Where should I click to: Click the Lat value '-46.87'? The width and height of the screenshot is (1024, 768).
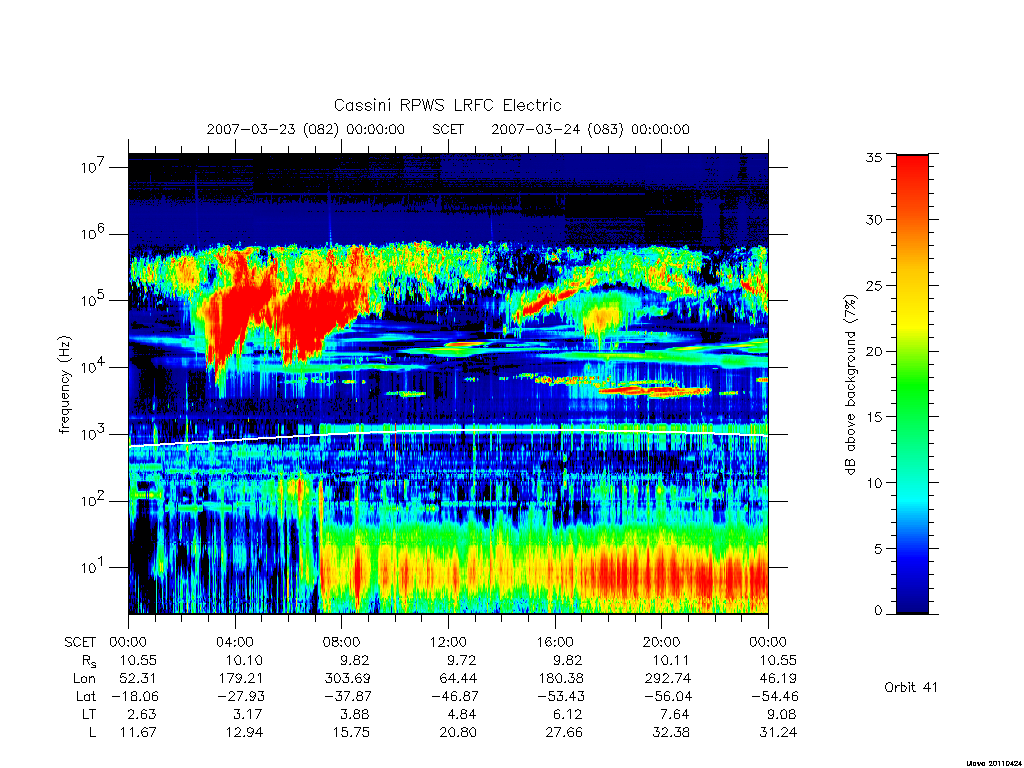pyautogui.click(x=454, y=696)
